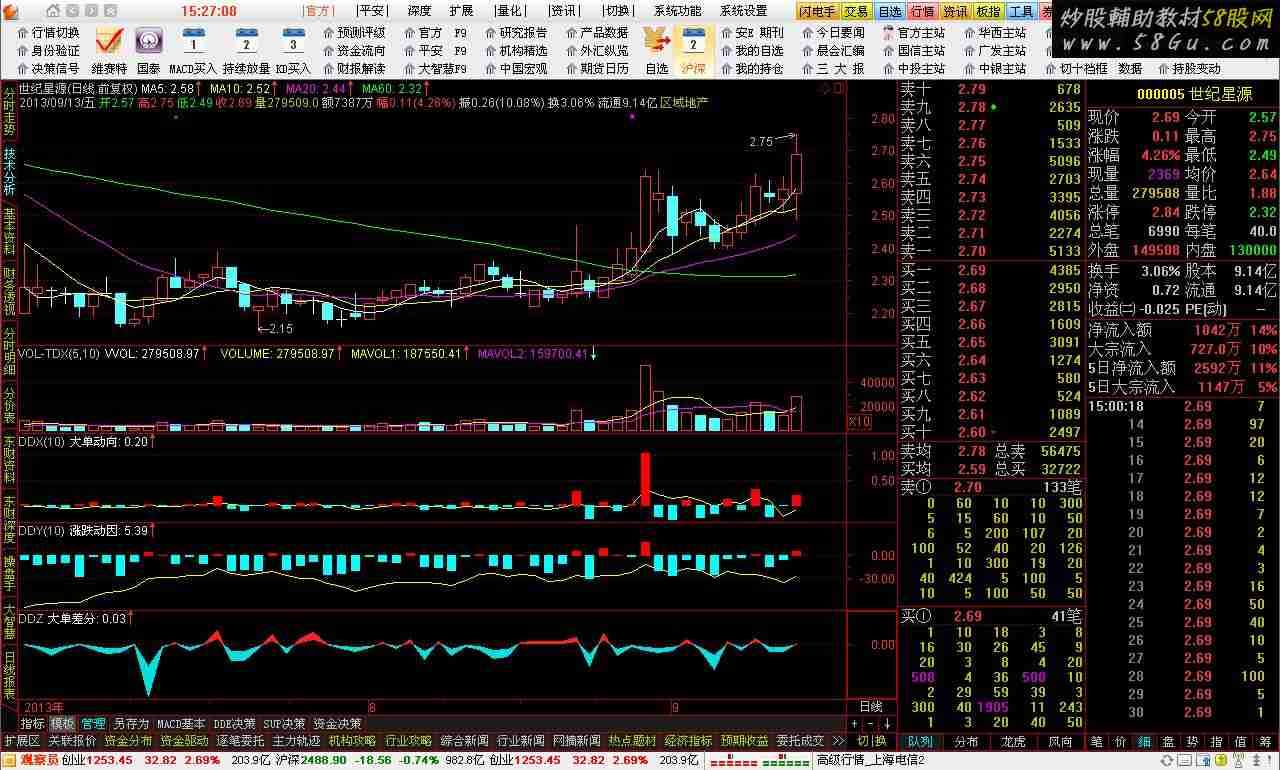Toggle the 自选 blue top button
The image size is (1280, 770).
pyautogui.click(x=890, y=11)
